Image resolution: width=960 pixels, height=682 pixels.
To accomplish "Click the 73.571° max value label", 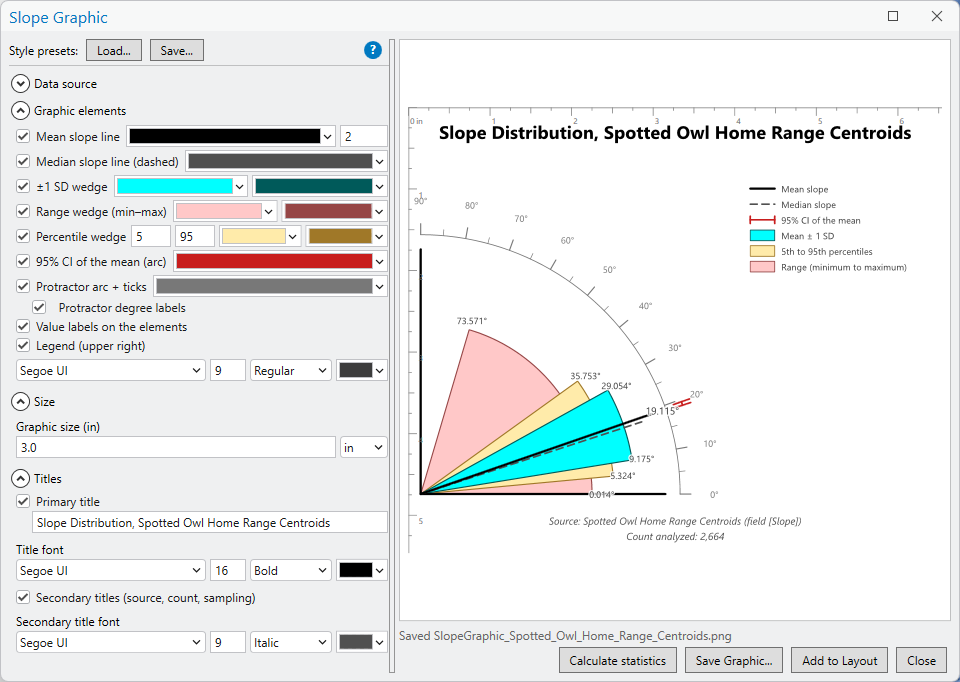I will pos(471,321).
